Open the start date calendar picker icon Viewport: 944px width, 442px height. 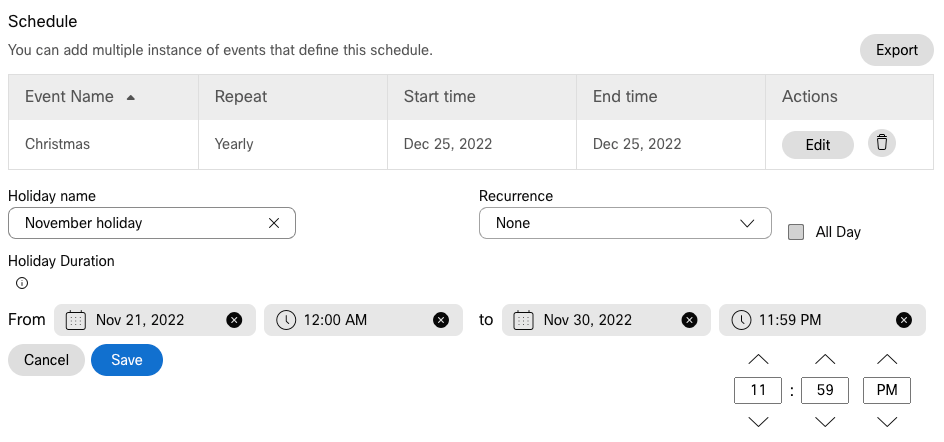[75, 320]
